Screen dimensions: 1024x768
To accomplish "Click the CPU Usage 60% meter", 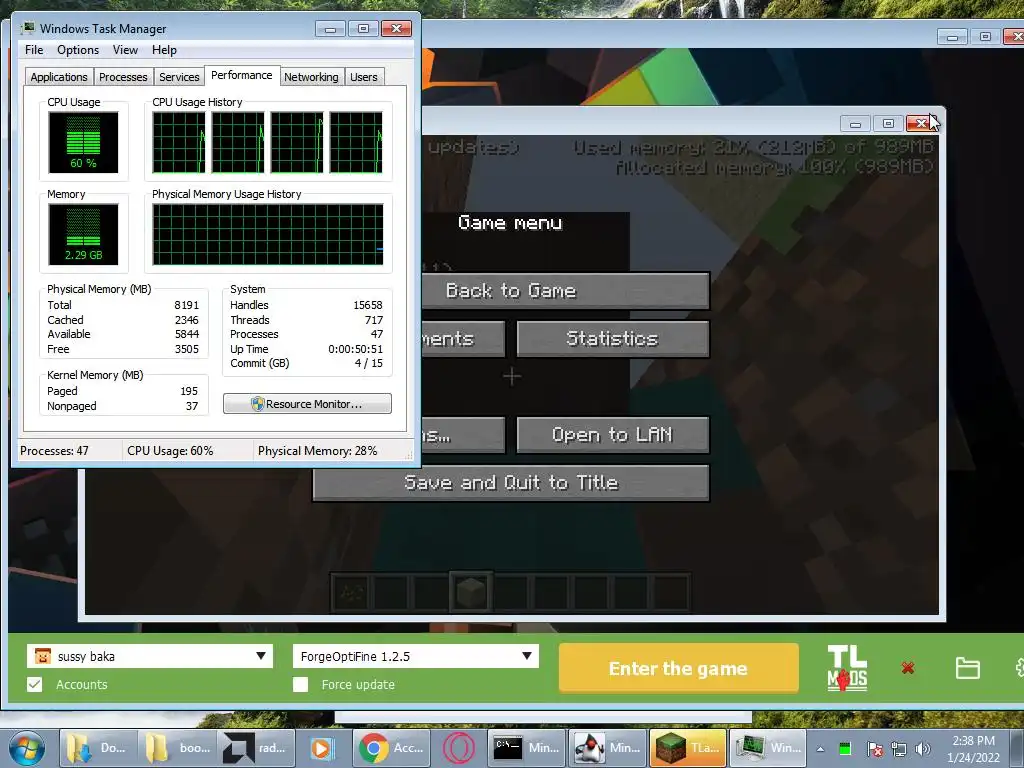I will [83, 142].
